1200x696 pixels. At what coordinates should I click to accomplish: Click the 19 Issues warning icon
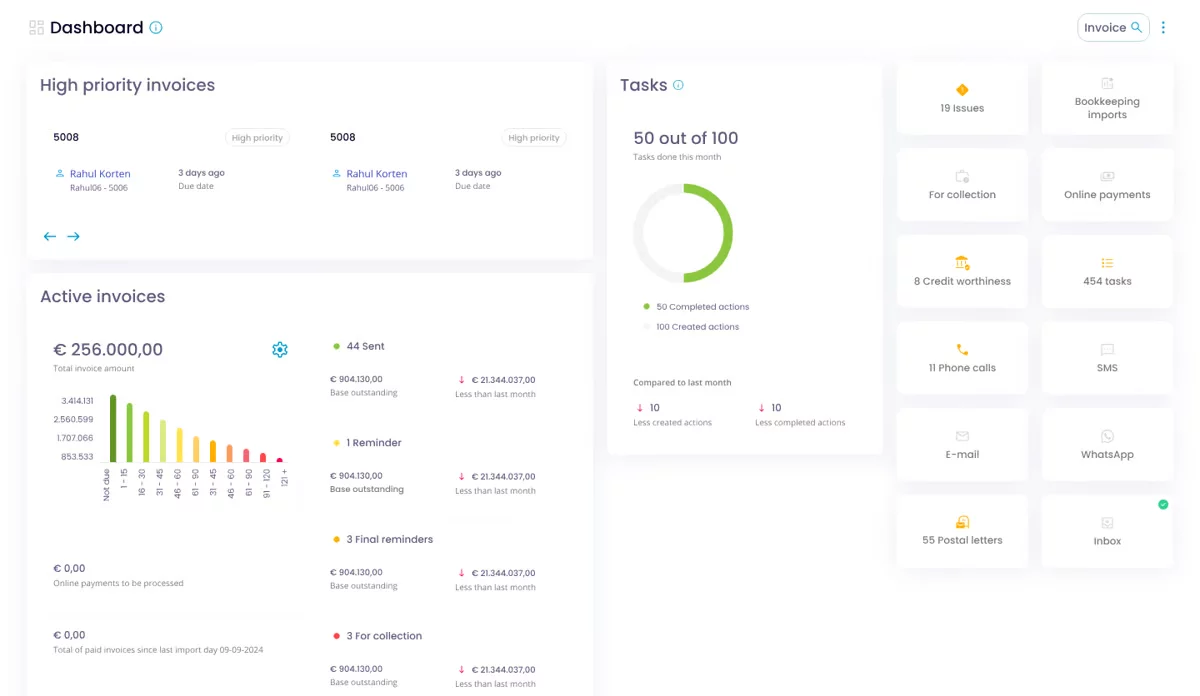tap(962, 90)
